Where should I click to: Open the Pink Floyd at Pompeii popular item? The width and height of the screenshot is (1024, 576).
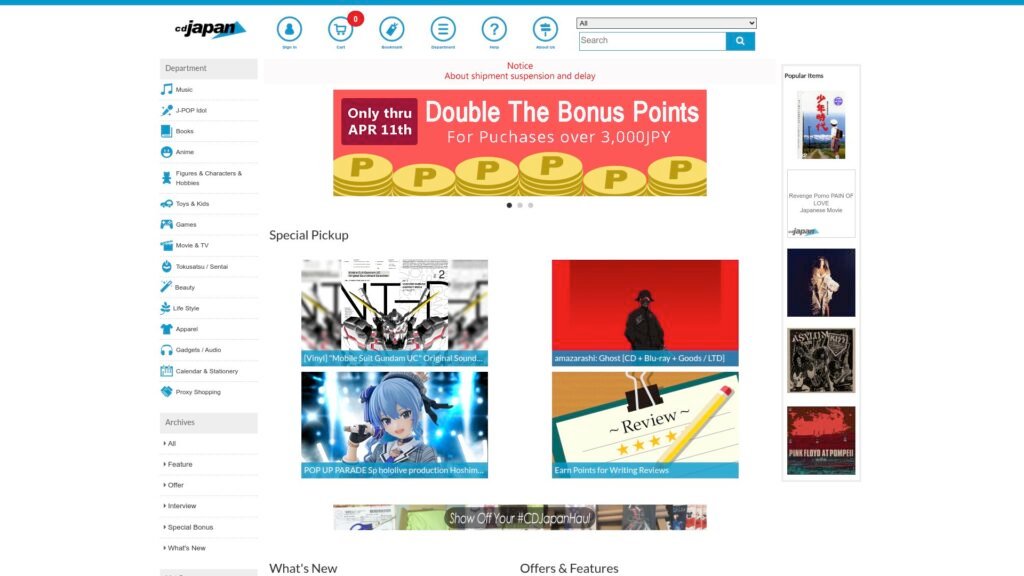(821, 440)
